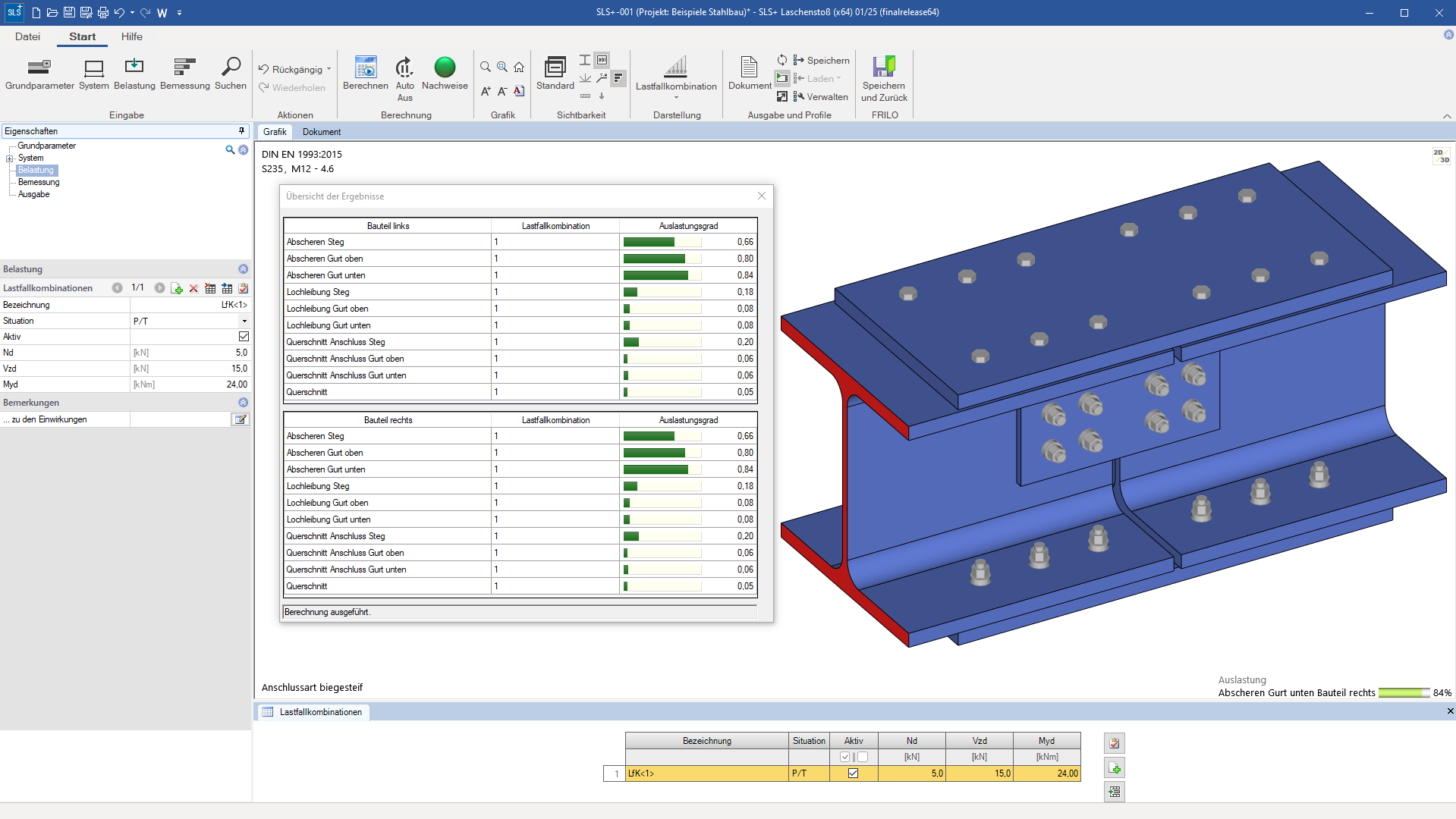Create new file from title bar

point(36,13)
